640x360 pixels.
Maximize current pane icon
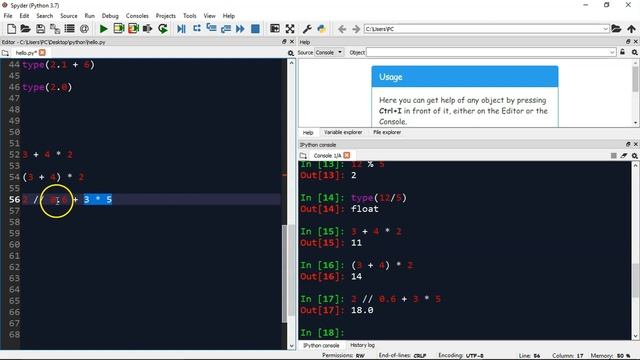click(275, 29)
